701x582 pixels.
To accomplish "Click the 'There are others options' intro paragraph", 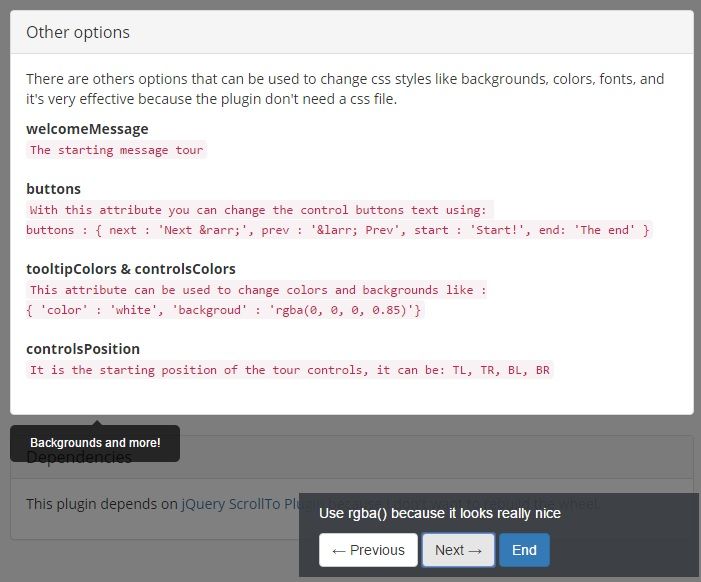I will (x=345, y=89).
